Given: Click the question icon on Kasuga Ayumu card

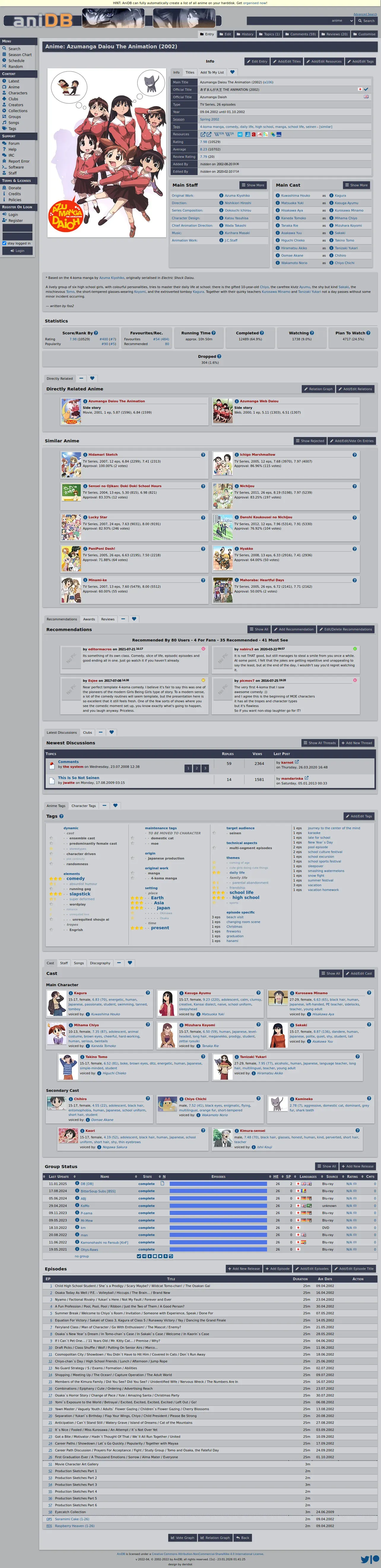Looking at the screenshot, I should click(258, 993).
